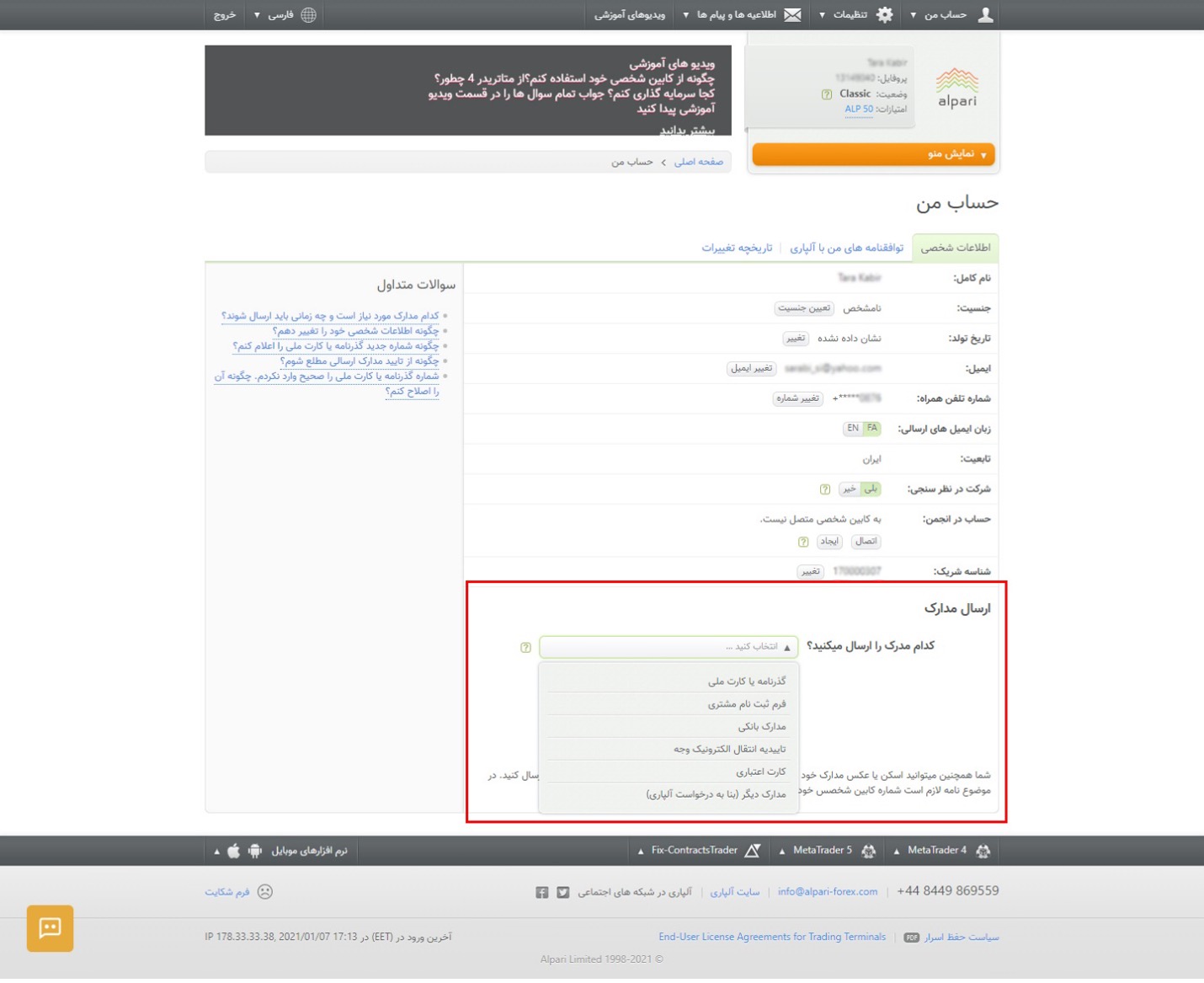Select EN for email language
The width and height of the screenshot is (1204, 983).
tap(853, 429)
